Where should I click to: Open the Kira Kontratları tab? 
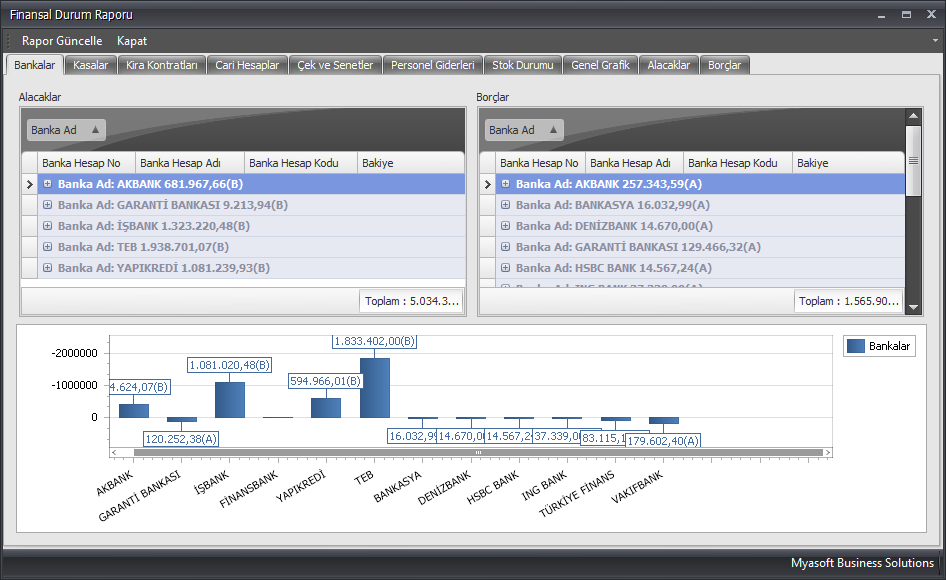pos(162,65)
